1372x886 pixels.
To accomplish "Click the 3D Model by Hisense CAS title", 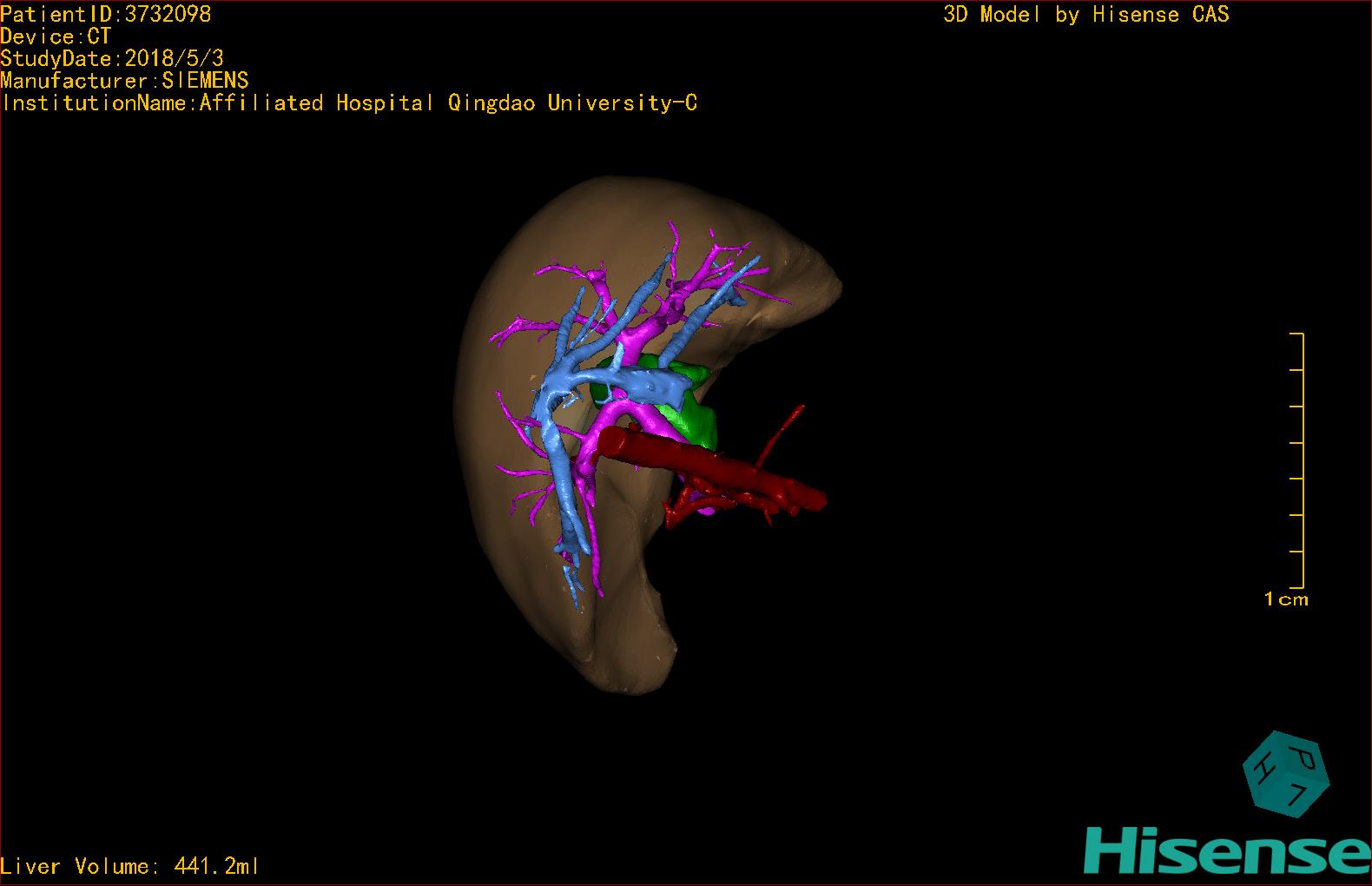I will click(1085, 14).
